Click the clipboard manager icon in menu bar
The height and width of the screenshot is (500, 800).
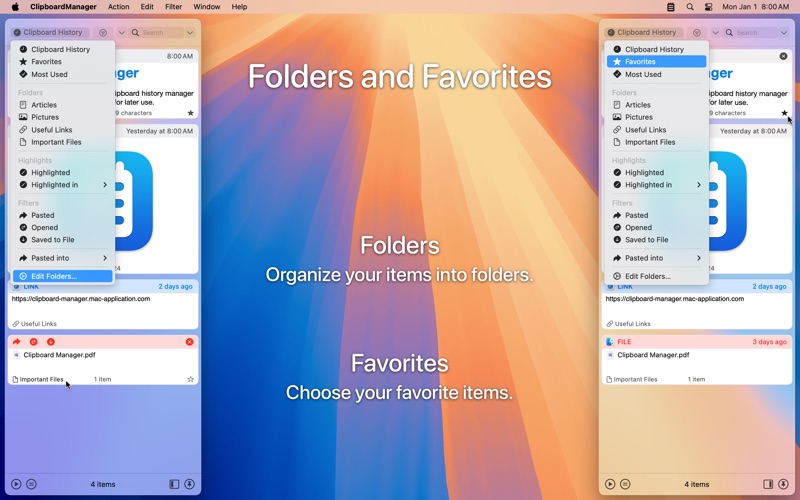671,7
